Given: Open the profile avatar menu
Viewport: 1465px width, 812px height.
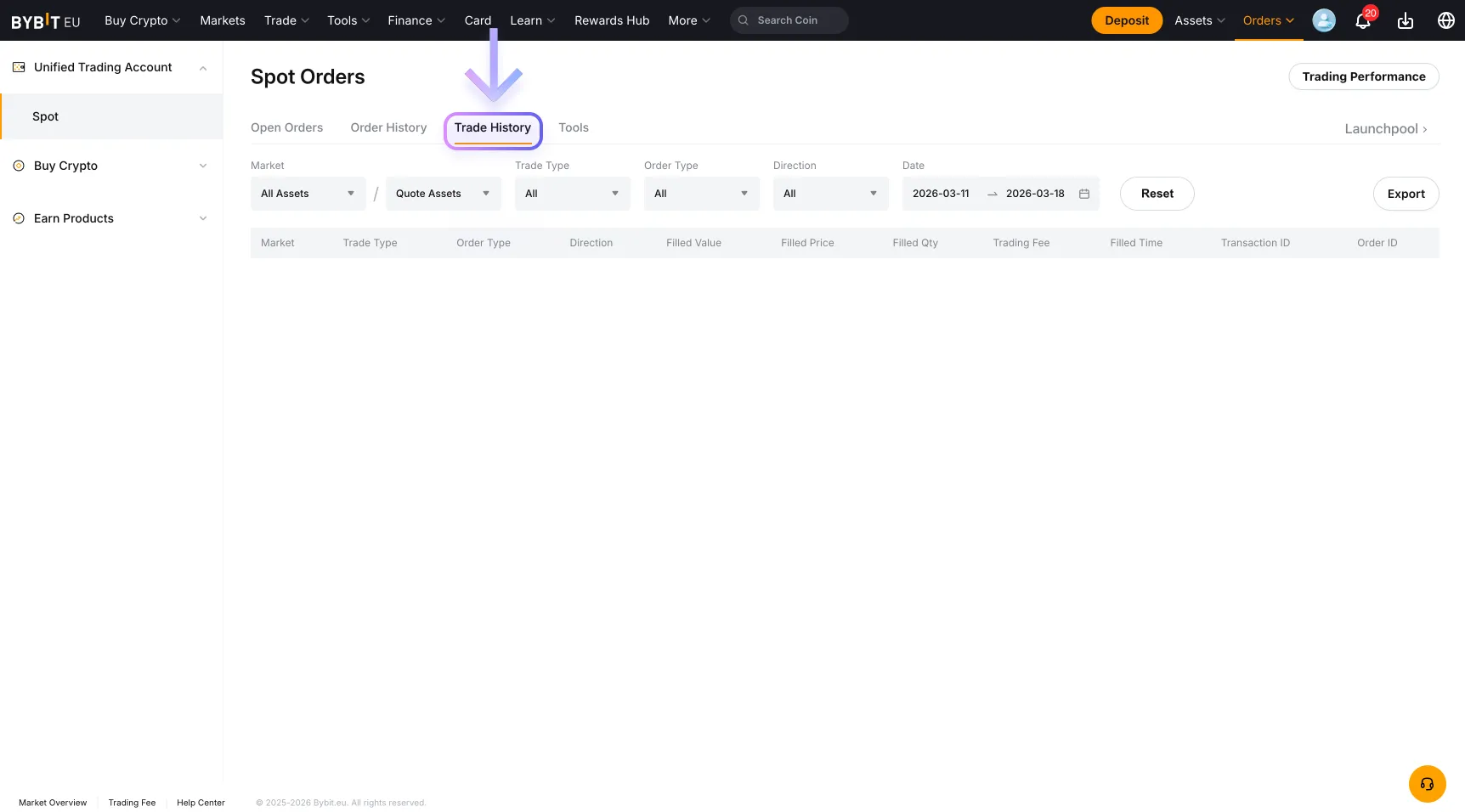Looking at the screenshot, I should pyautogui.click(x=1323, y=20).
